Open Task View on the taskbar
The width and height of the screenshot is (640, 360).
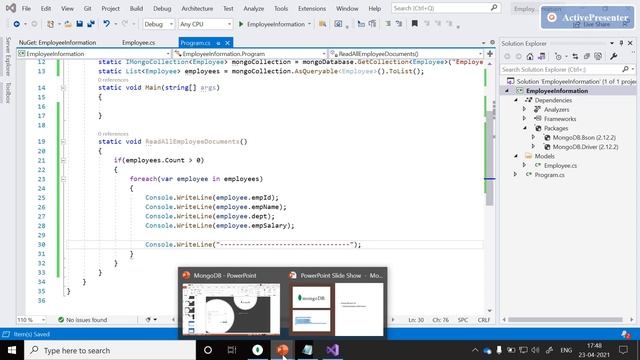(x=232, y=350)
